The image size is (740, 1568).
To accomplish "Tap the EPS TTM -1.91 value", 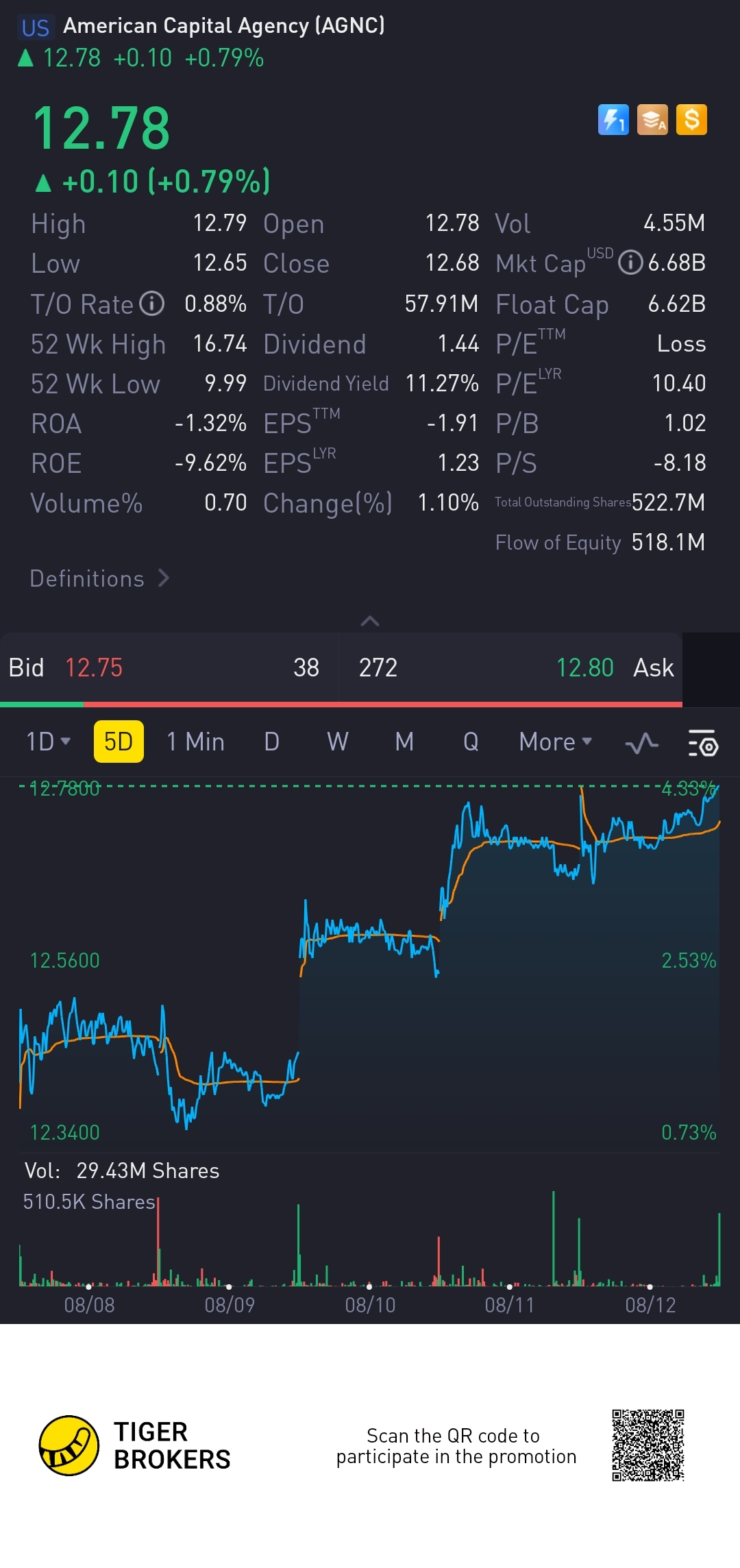I will (452, 423).
